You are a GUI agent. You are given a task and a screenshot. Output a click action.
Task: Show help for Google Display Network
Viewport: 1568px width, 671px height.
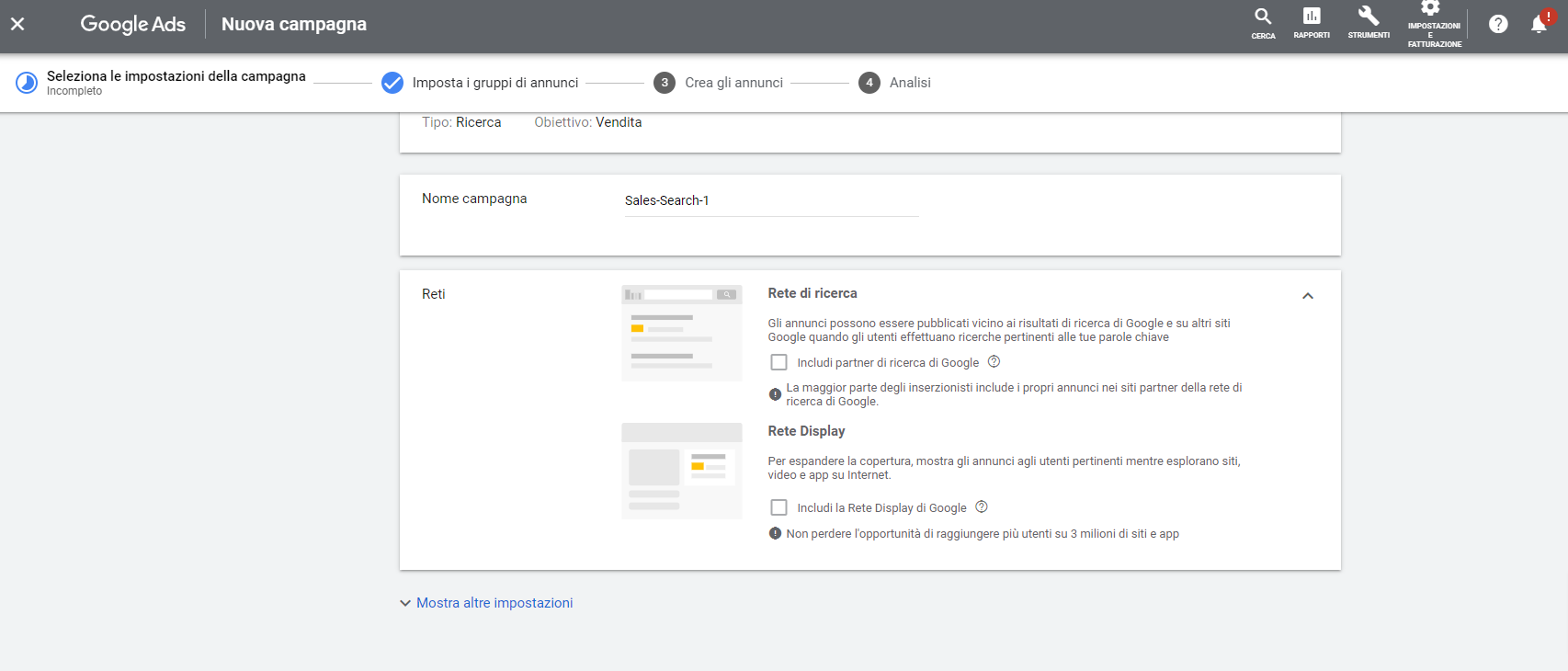[x=982, y=506]
